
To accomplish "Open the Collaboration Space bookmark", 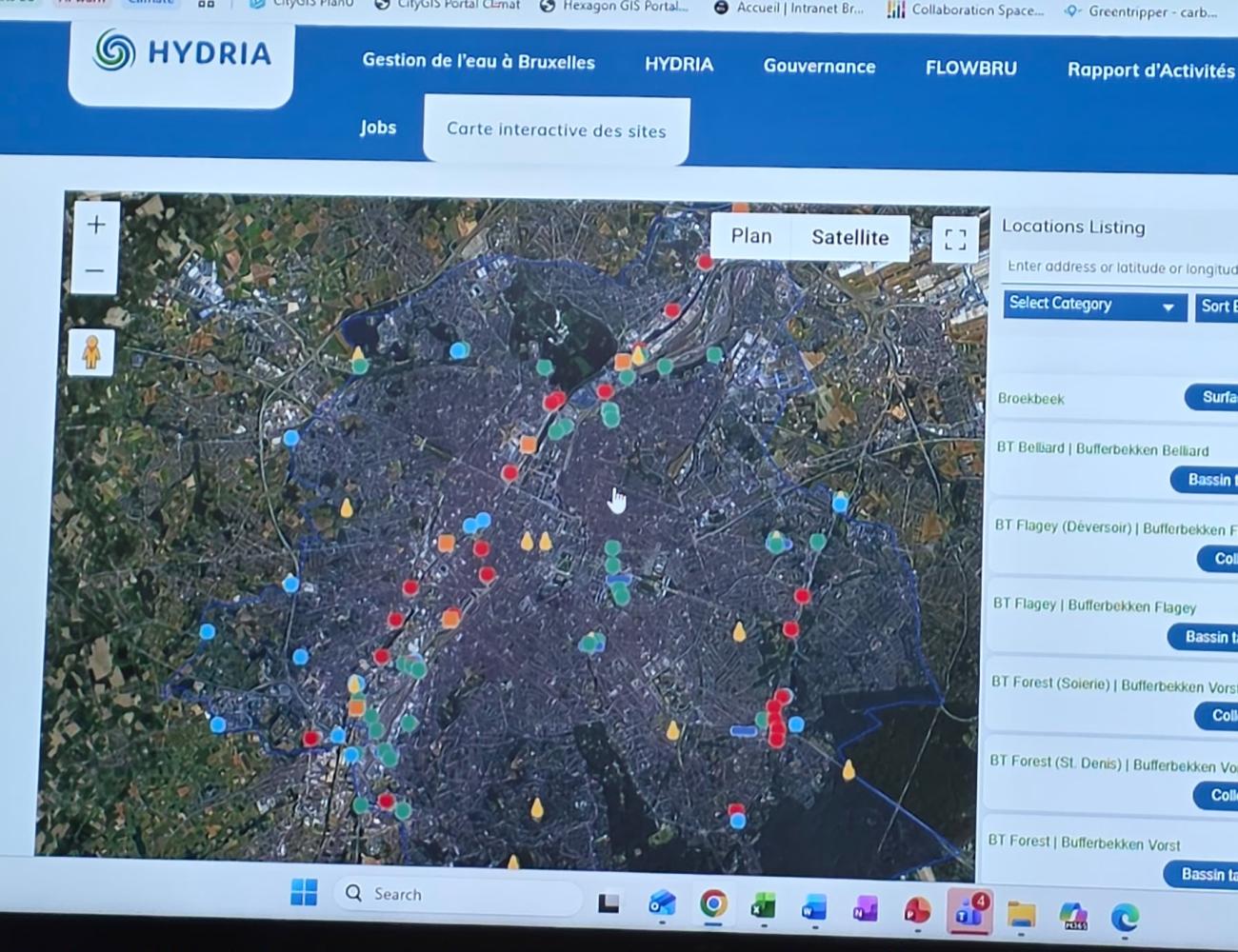I will pyautogui.click(x=966, y=10).
